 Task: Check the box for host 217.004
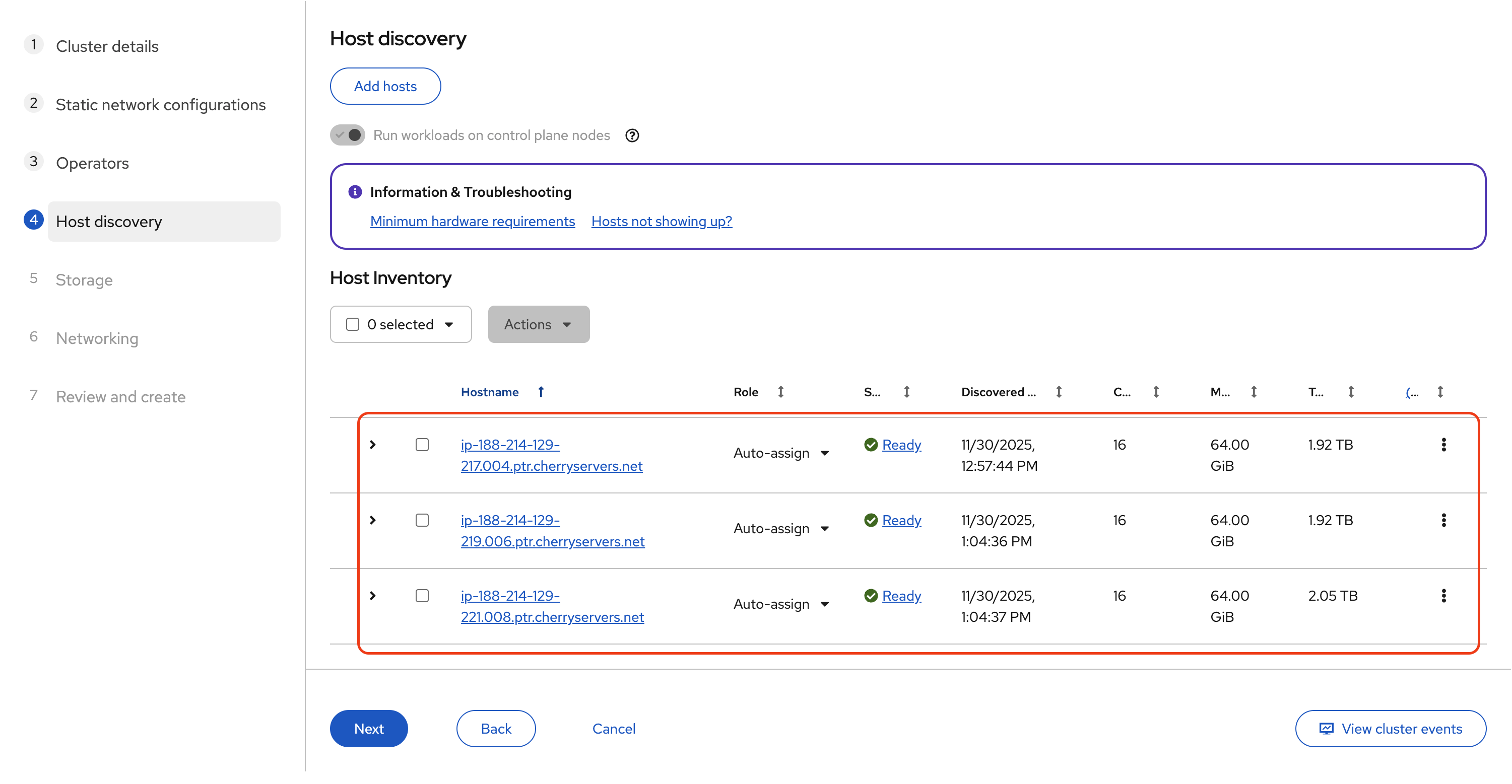click(422, 445)
